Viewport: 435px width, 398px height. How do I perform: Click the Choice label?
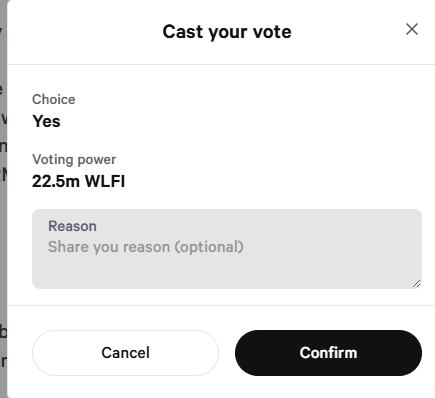54,99
